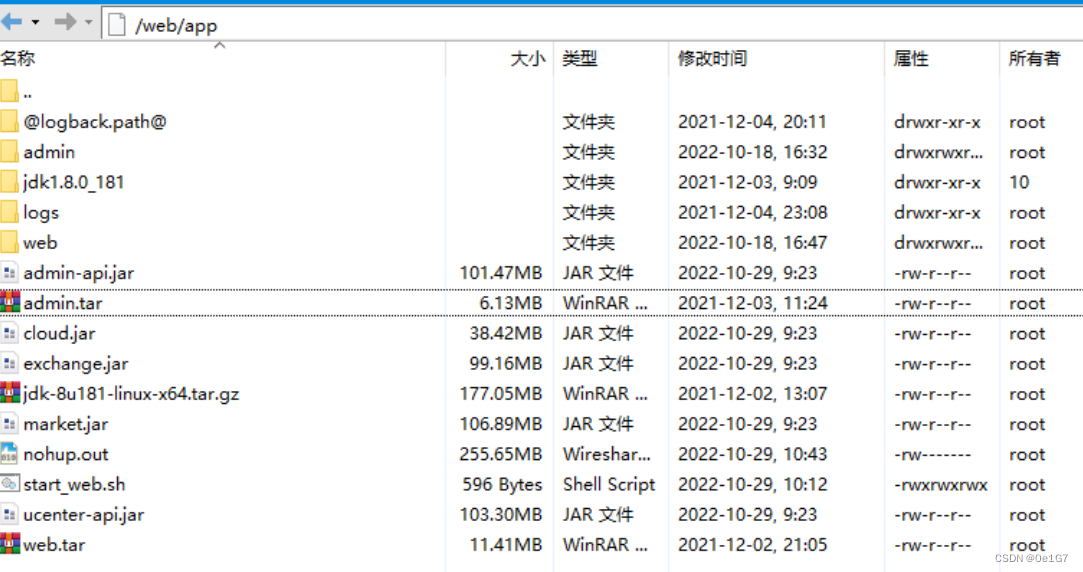Click the web.tar WinRAR icon
This screenshot has width=1083, height=572.
(x=10, y=544)
